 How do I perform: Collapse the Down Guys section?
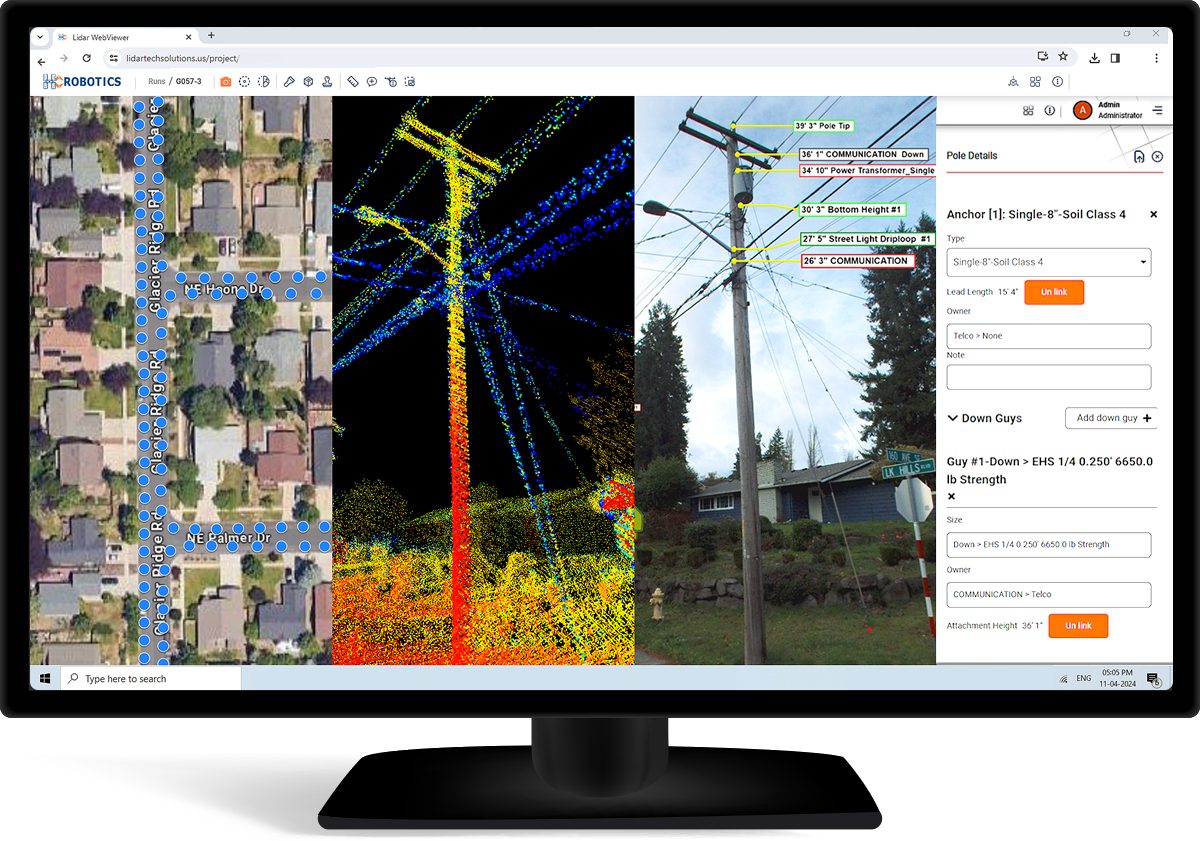(x=953, y=418)
